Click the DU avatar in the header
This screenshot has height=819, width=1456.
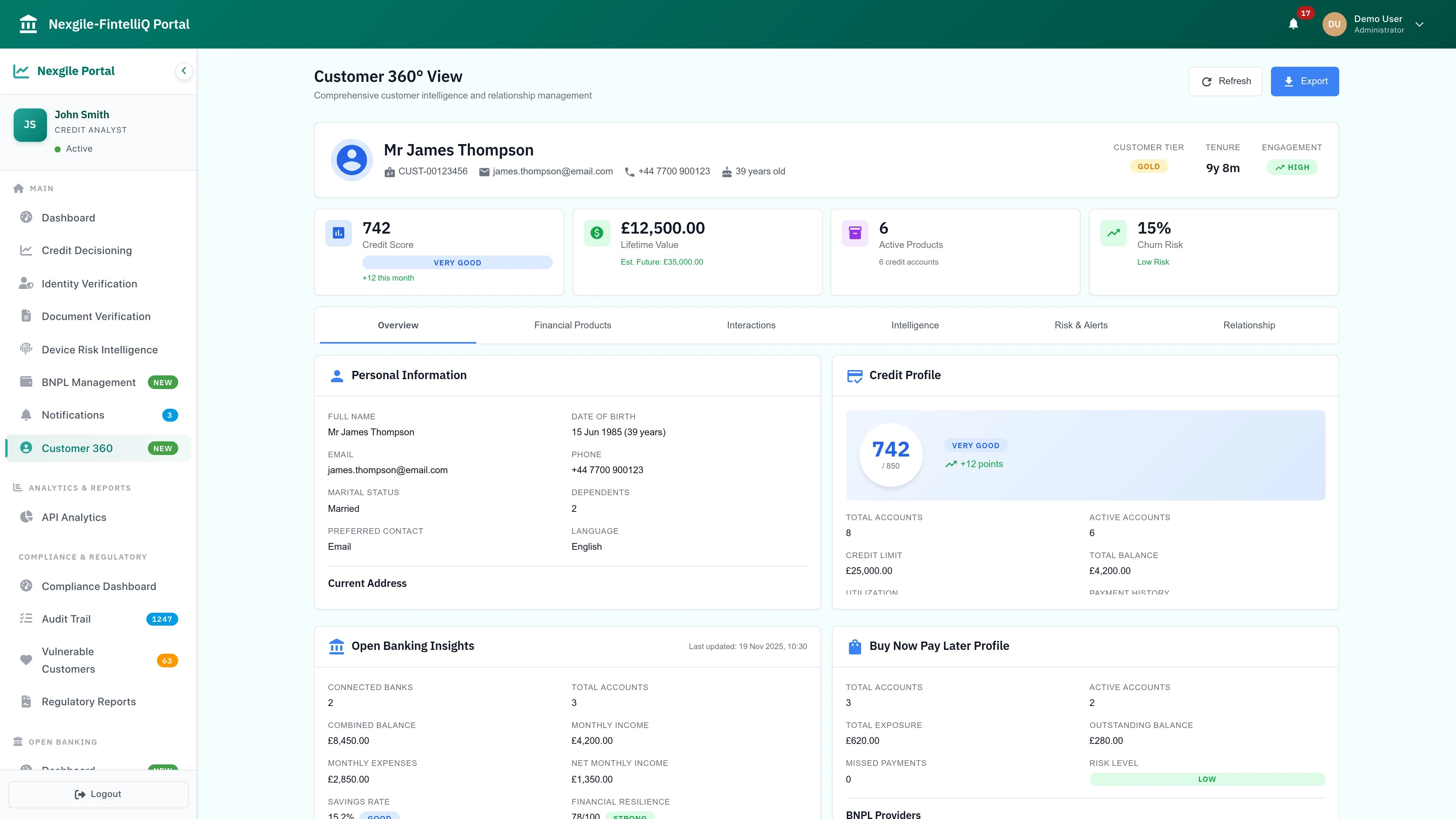(x=1334, y=24)
